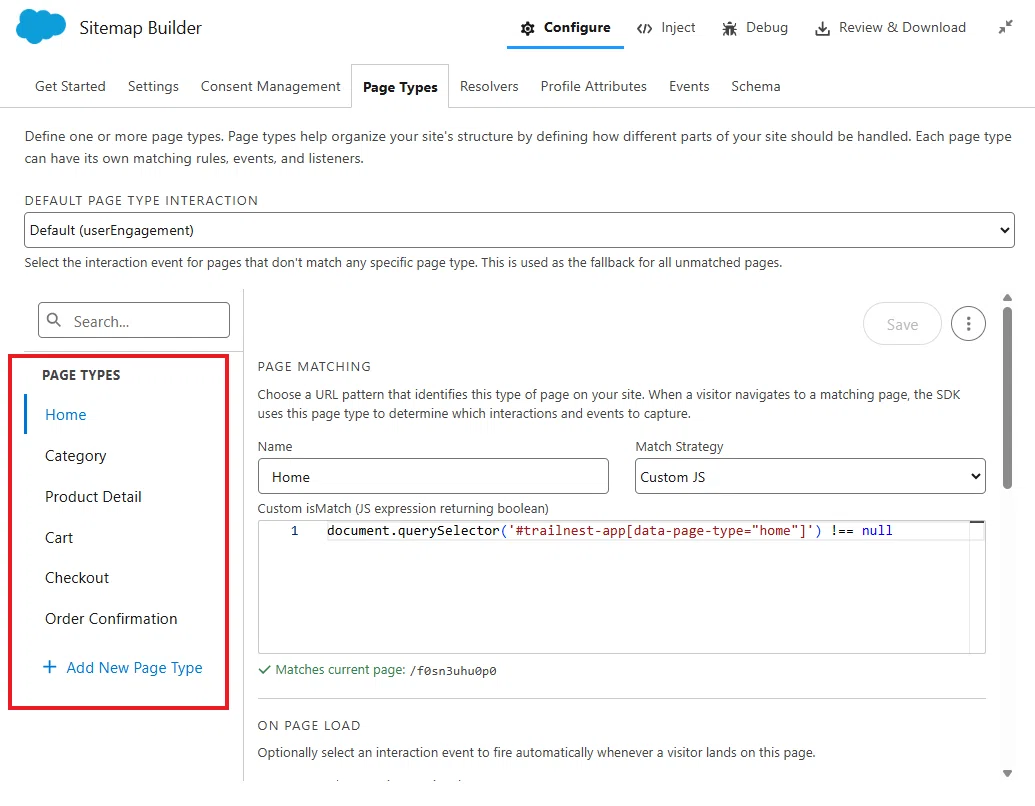Open the Profile Attributes tab

593,86
